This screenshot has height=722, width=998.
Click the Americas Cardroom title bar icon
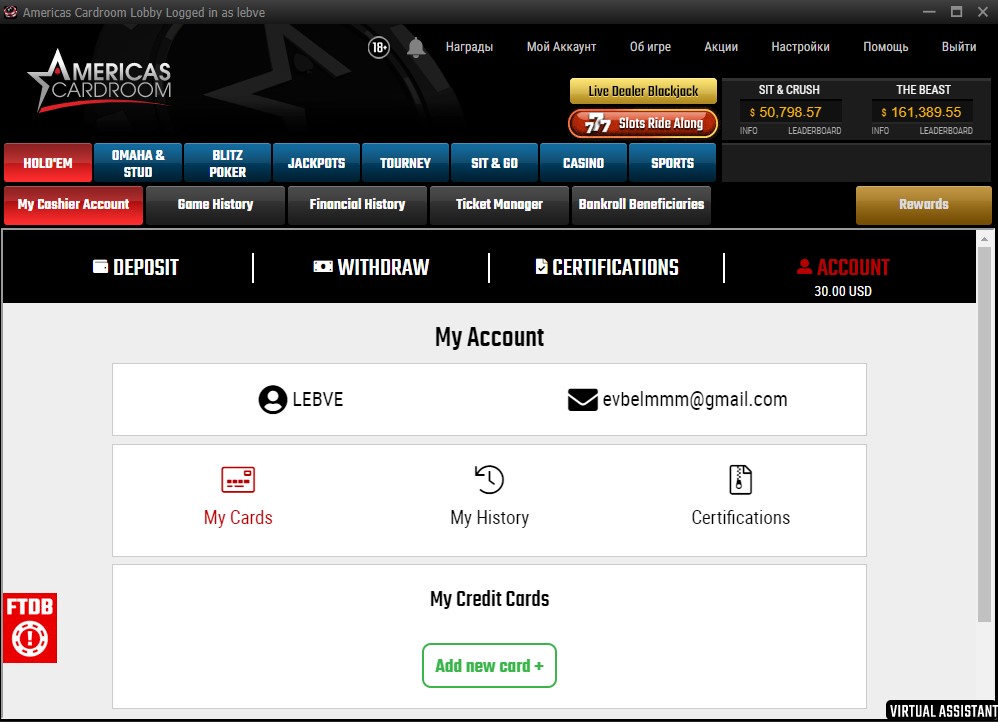click(x=10, y=12)
